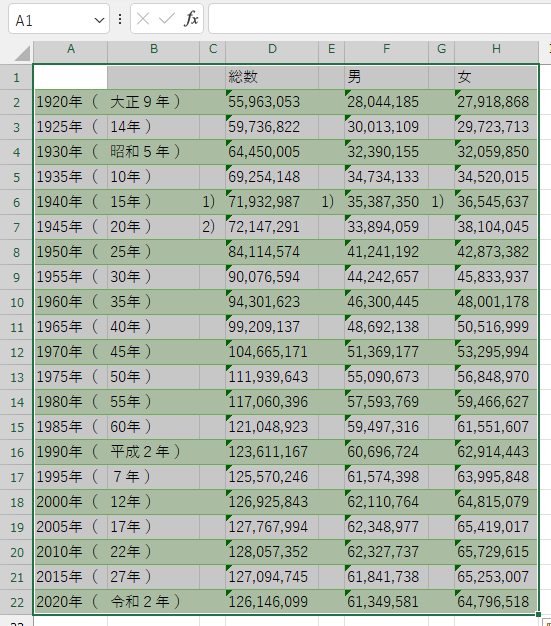Click the Select All triangle corner
Viewport: 551px width, 626px height.
click(22, 53)
